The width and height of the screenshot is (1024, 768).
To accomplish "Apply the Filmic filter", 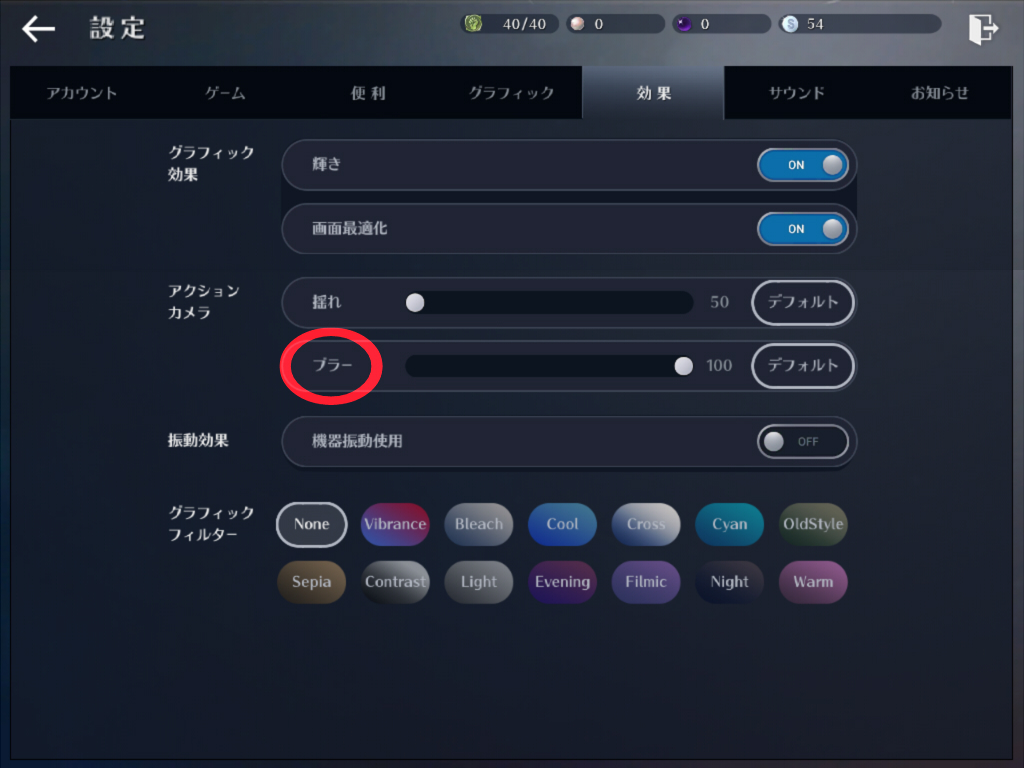I will tap(646, 582).
